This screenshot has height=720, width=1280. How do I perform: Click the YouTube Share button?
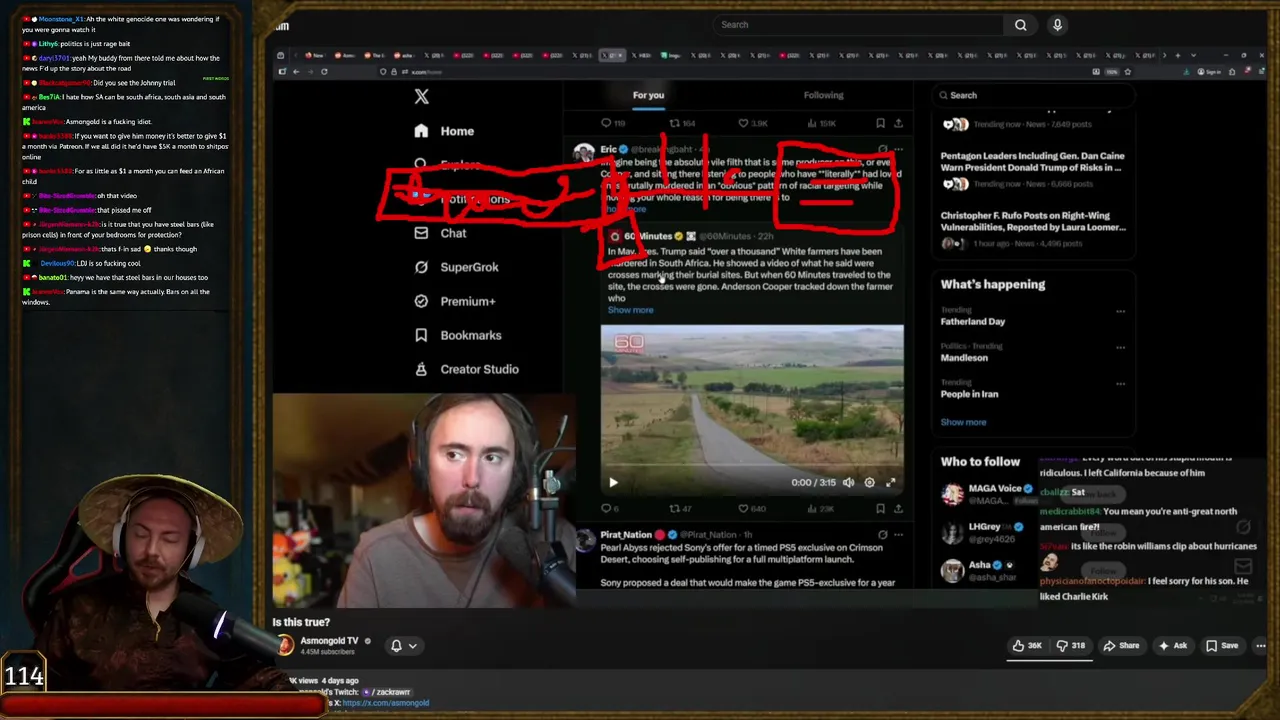[x=1120, y=646]
